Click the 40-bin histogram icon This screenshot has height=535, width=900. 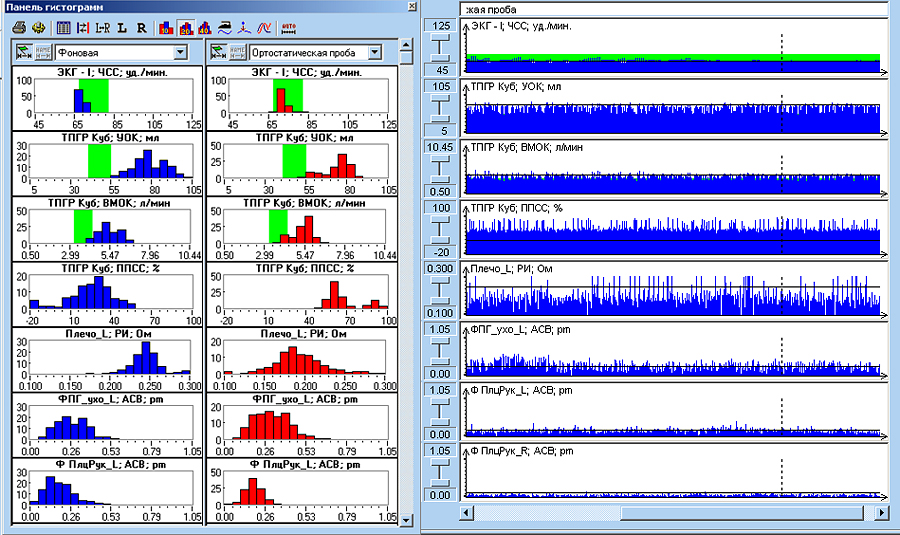(x=204, y=27)
